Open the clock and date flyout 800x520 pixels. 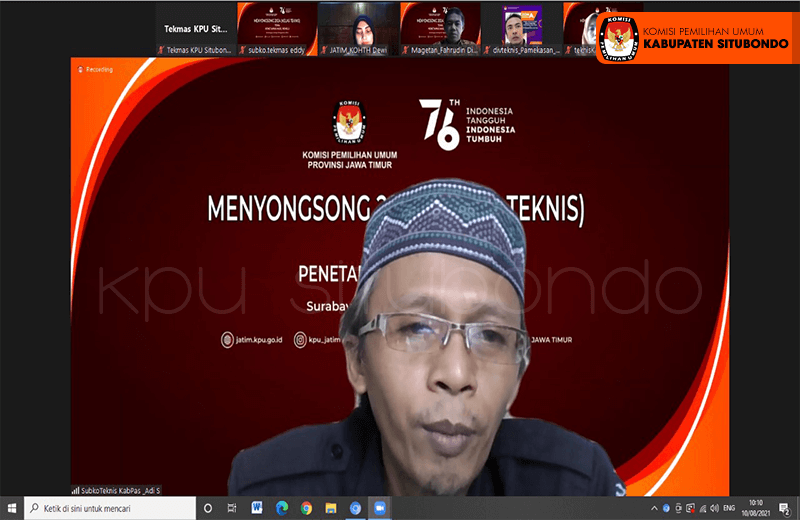(761, 508)
